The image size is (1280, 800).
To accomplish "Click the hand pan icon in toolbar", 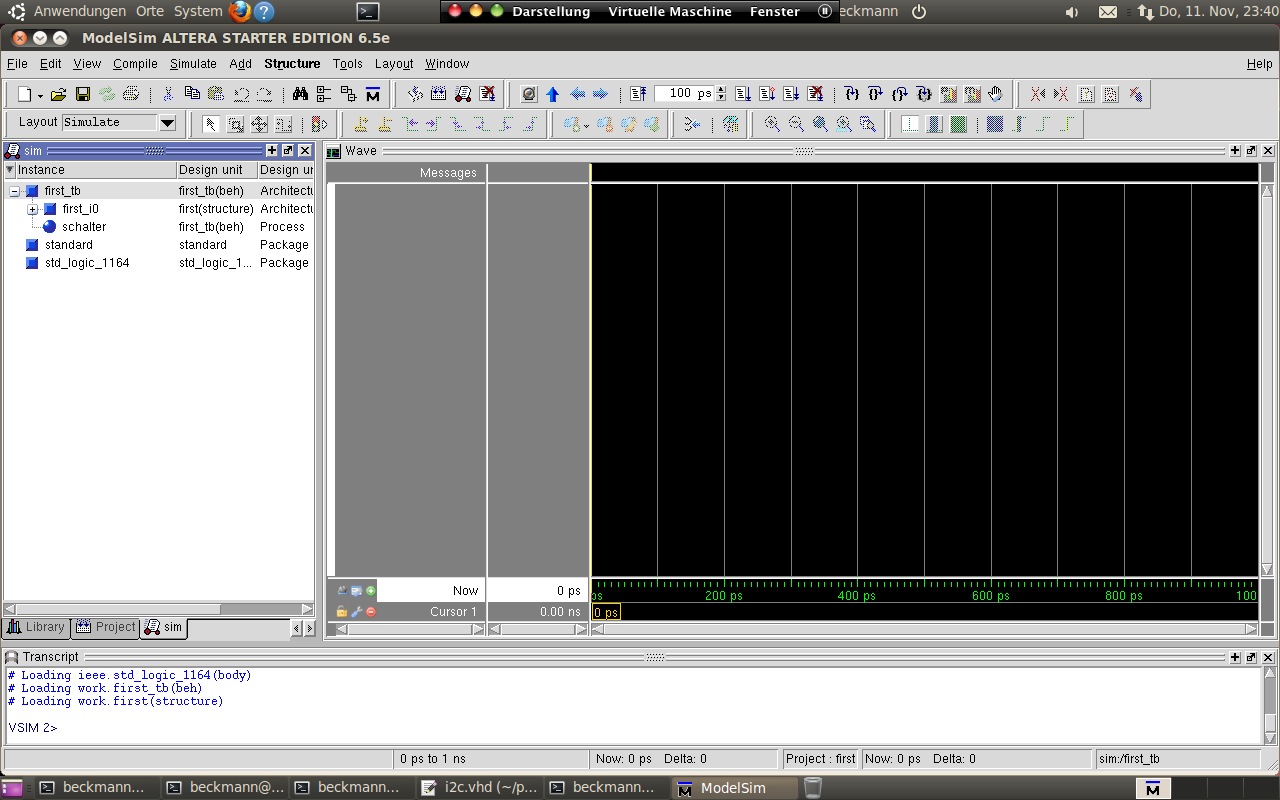I will (x=995, y=94).
